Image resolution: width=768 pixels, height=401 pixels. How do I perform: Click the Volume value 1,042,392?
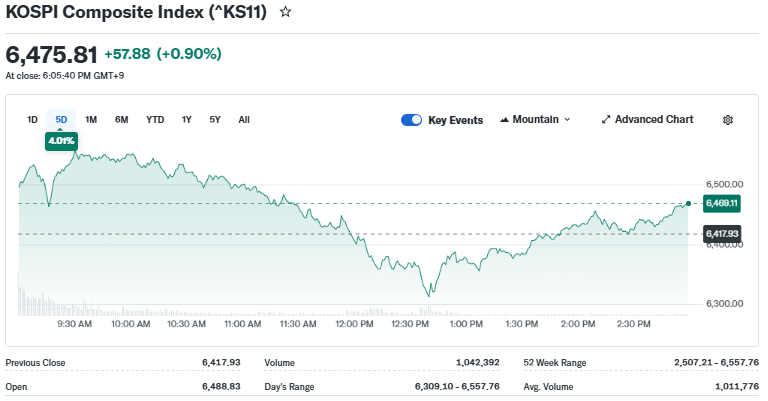pyautogui.click(x=478, y=362)
